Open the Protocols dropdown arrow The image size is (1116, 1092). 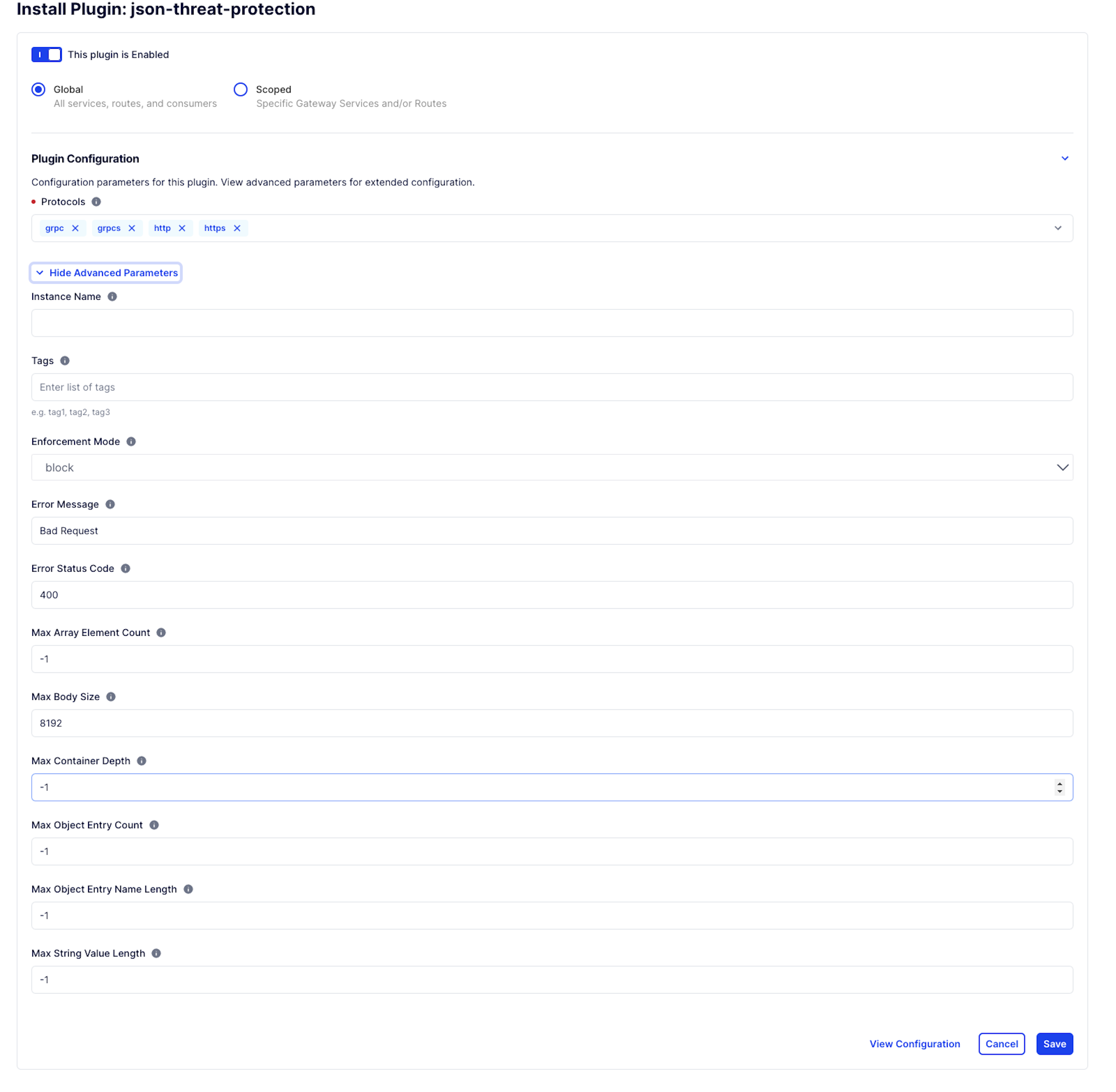1058,228
